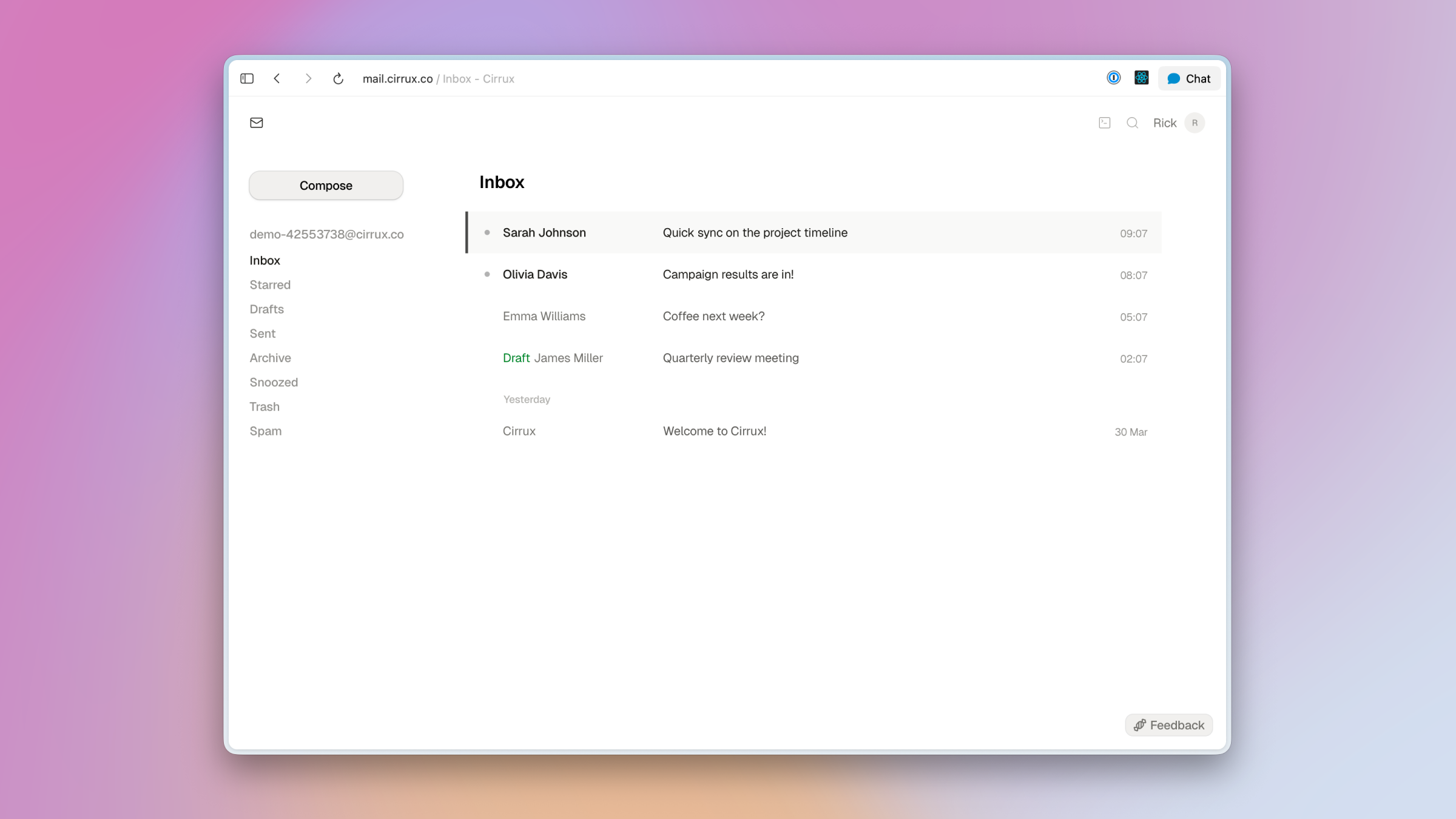Open the React DevTools extension icon
This screenshot has height=819, width=1456.
point(1141,78)
